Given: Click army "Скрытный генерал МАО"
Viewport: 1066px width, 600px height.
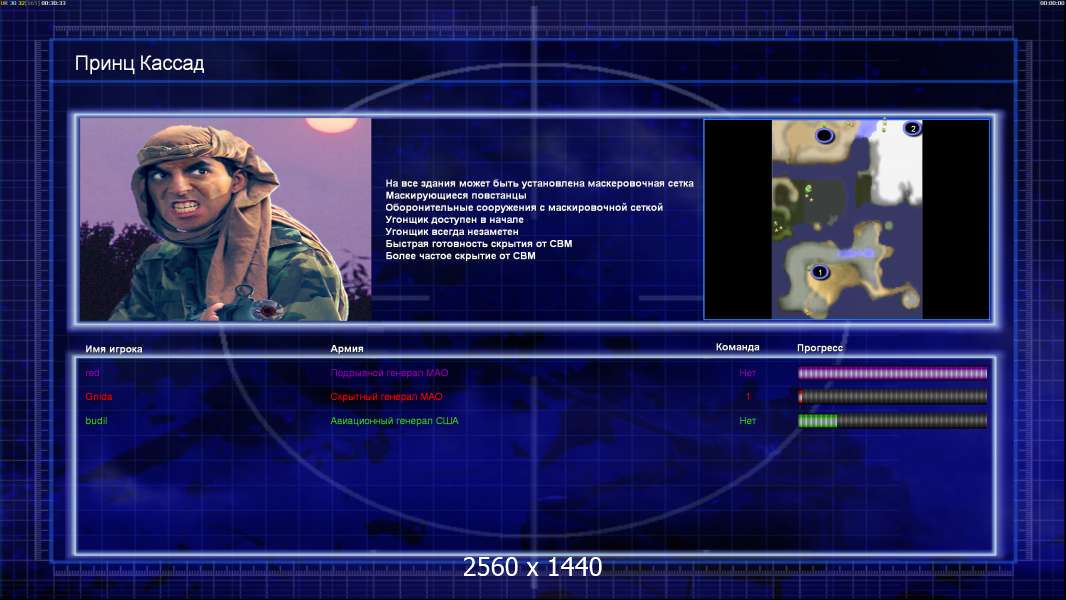Looking at the screenshot, I should (x=386, y=397).
